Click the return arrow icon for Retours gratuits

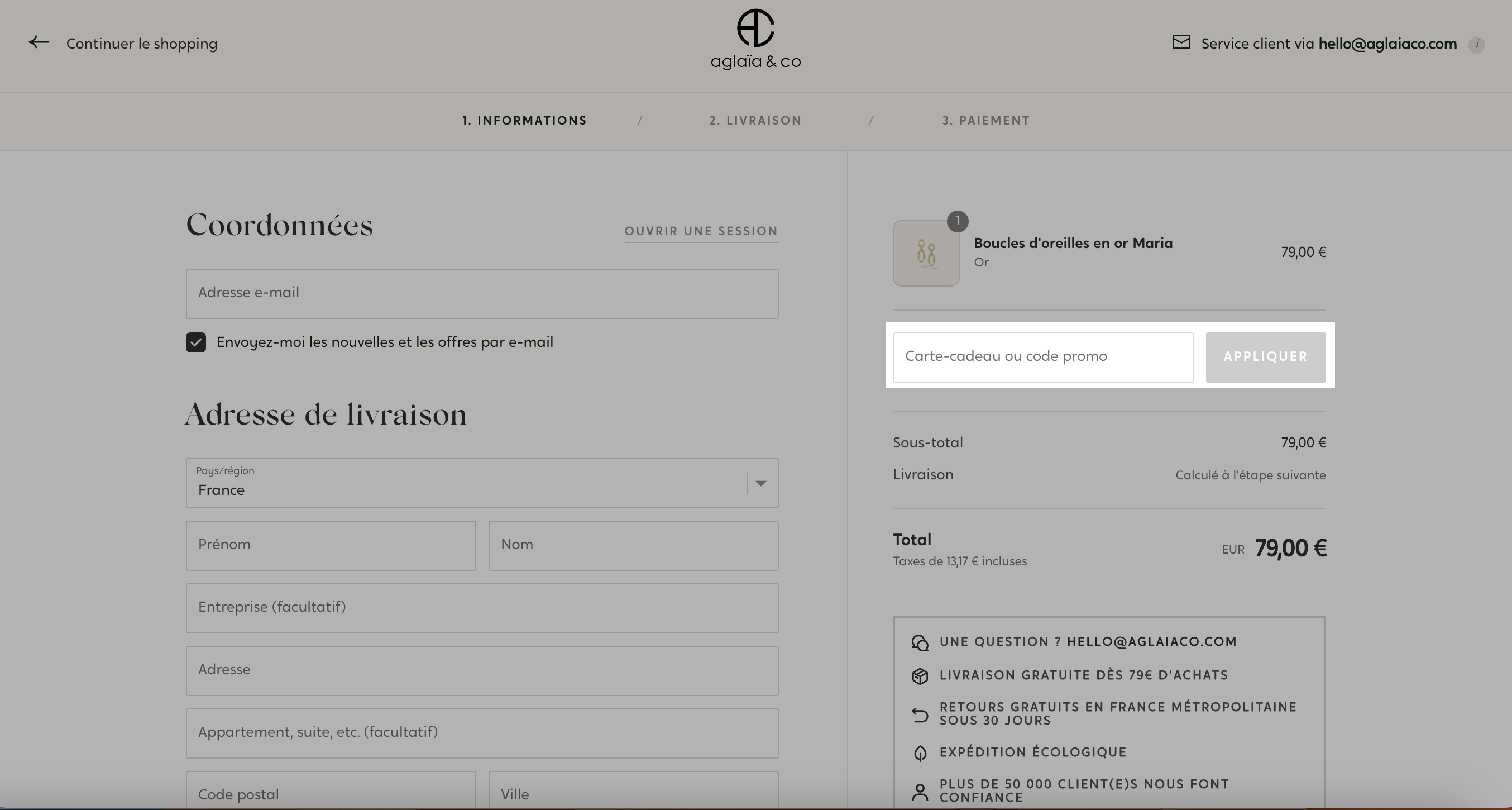pyautogui.click(x=920, y=714)
